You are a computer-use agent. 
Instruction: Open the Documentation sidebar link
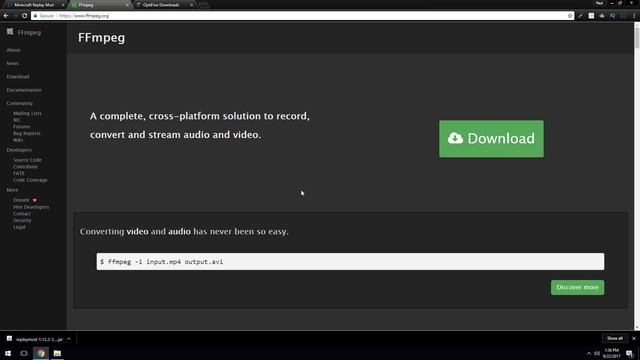[x=24, y=90]
